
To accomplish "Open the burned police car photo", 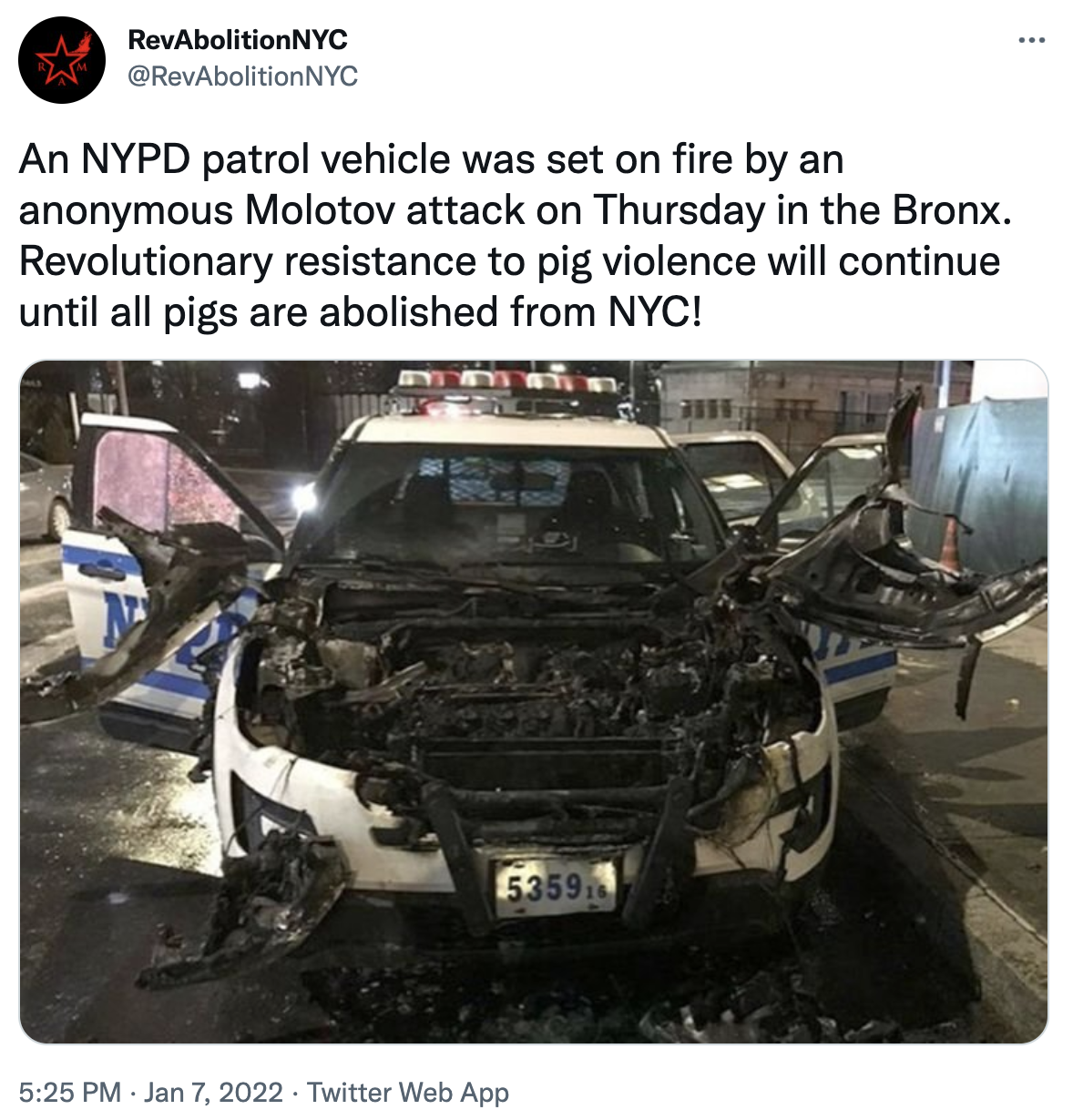I will point(534,702).
